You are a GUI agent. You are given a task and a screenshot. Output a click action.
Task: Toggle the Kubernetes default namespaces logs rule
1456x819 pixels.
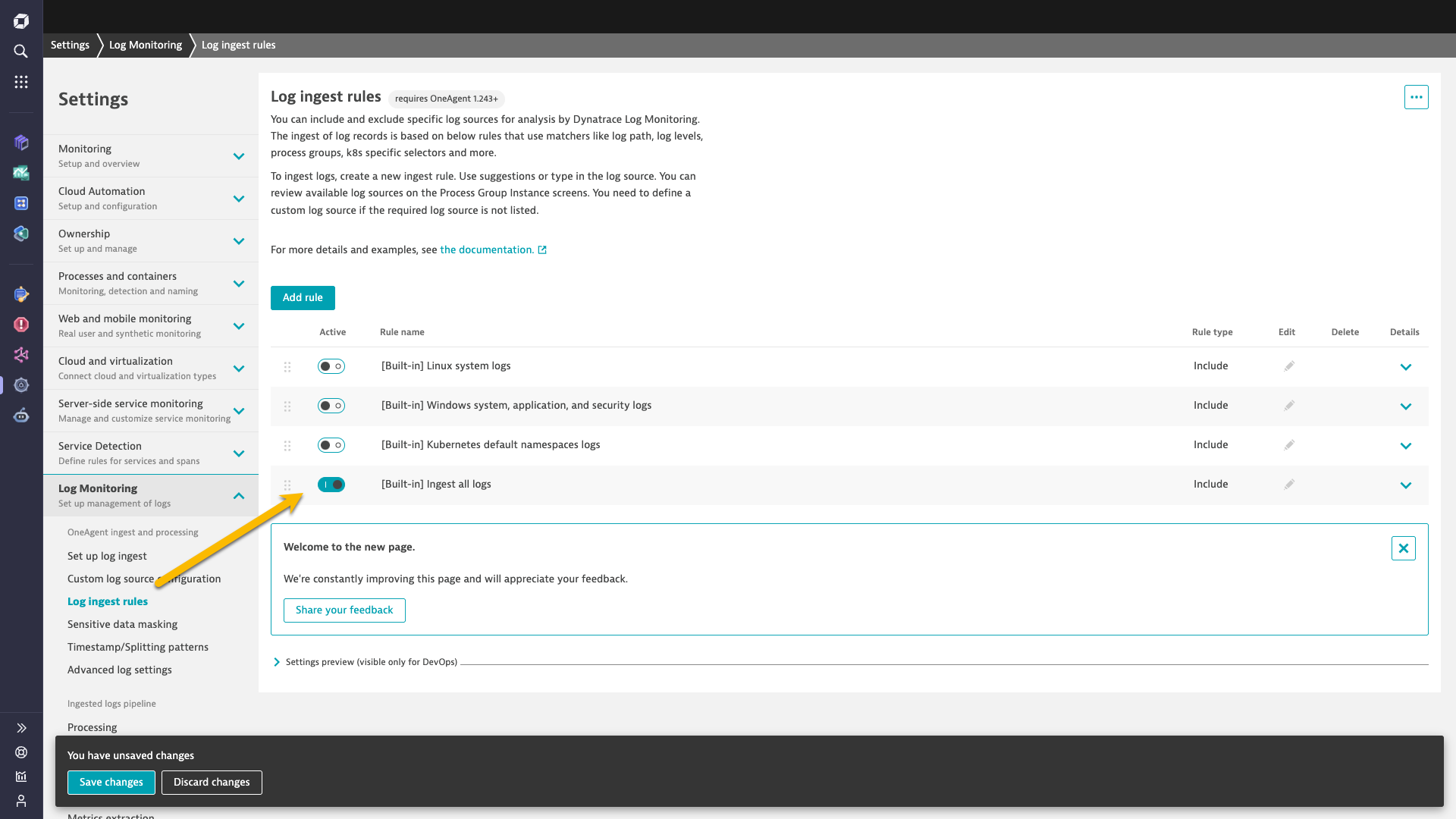[x=331, y=445]
